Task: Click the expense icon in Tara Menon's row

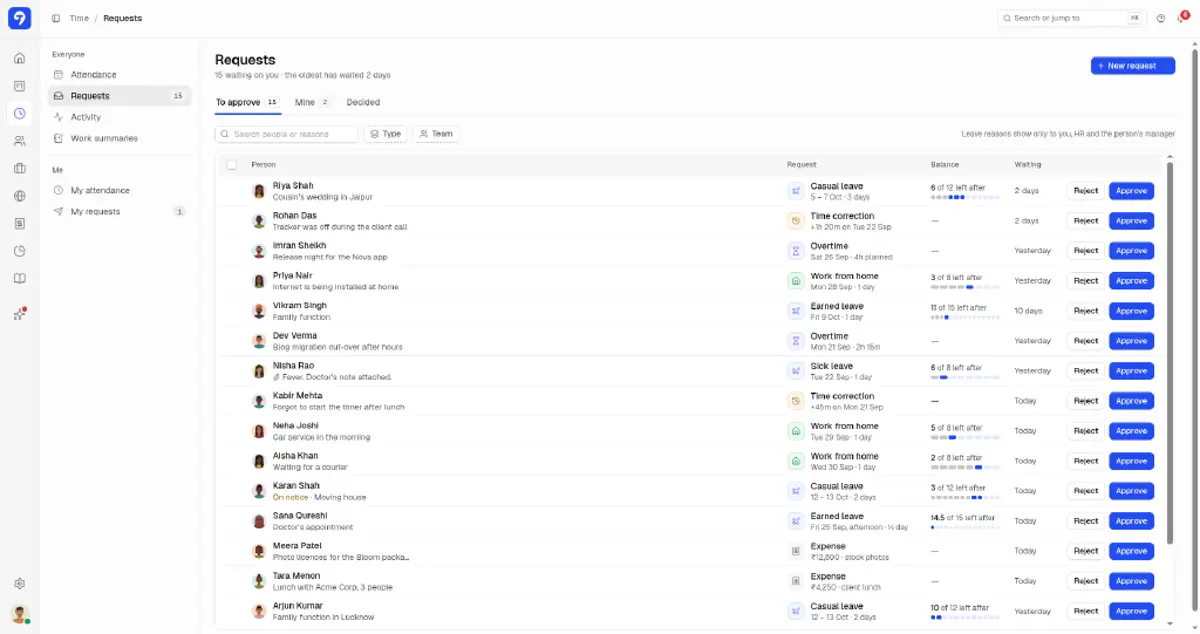Action: (796, 581)
